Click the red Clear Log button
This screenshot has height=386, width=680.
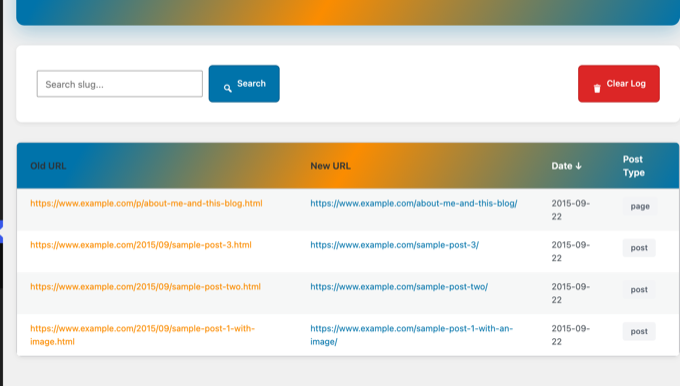pos(619,84)
